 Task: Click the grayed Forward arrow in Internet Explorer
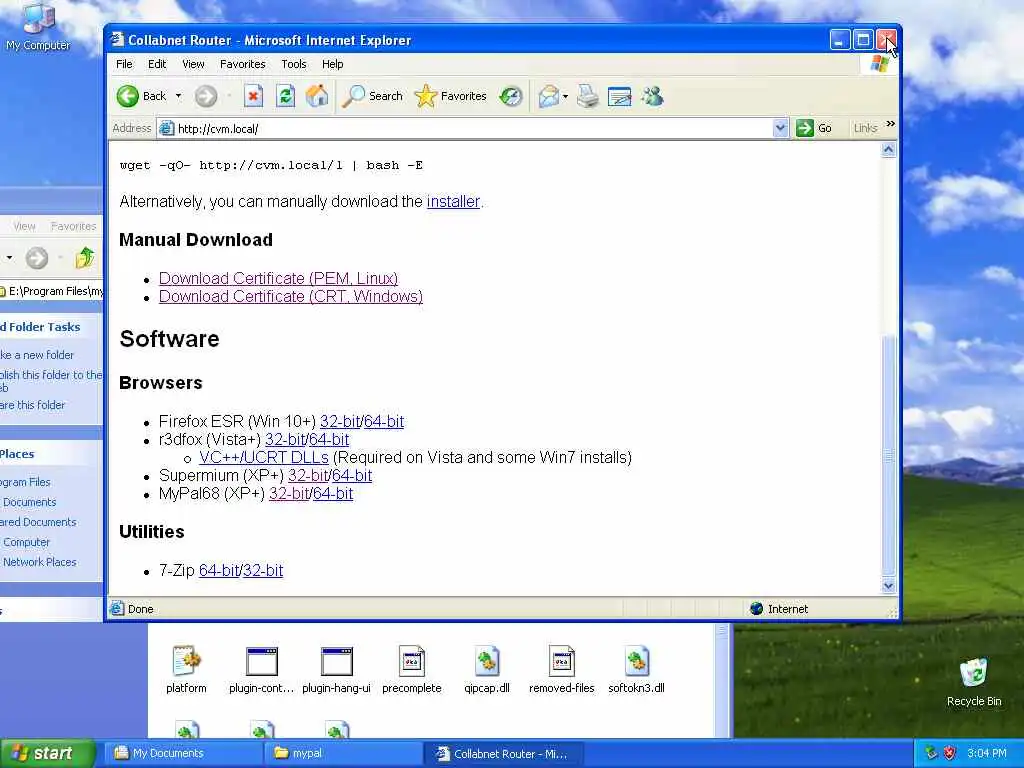point(206,97)
